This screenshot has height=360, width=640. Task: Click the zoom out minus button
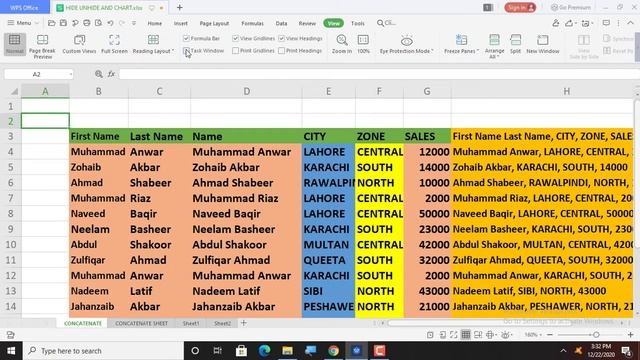(550, 335)
